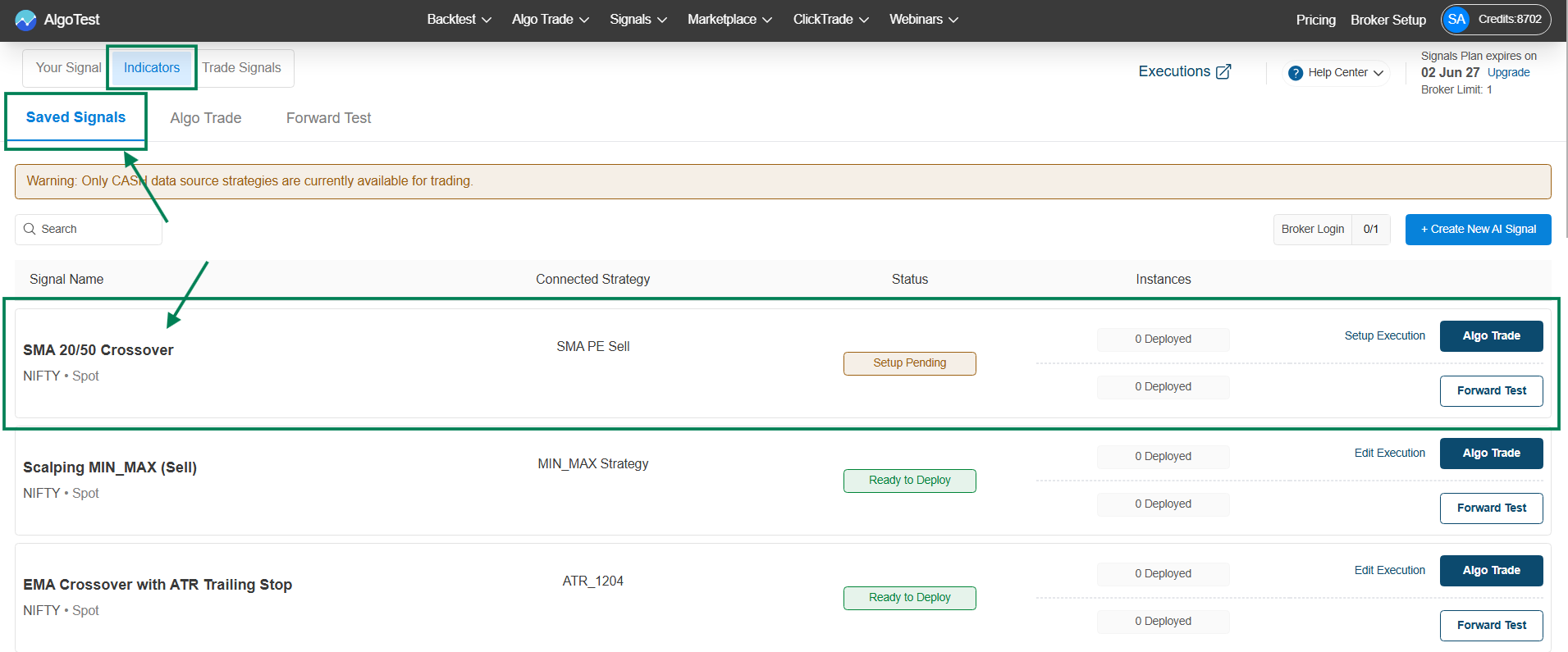Switch to the Forward Test tab
Image resolution: width=1568 pixels, height=652 pixels.
click(328, 118)
